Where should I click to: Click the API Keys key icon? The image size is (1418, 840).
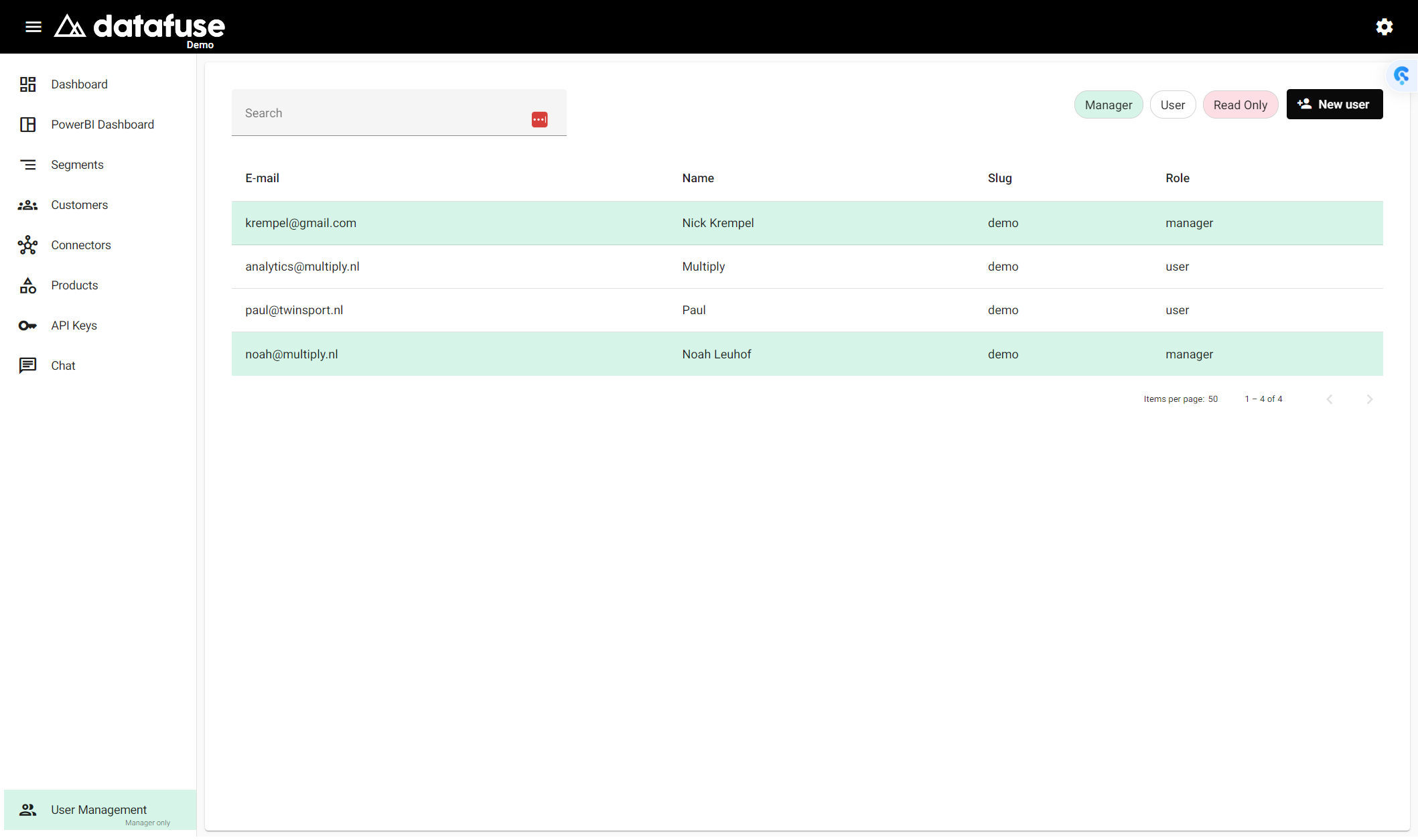[27, 326]
